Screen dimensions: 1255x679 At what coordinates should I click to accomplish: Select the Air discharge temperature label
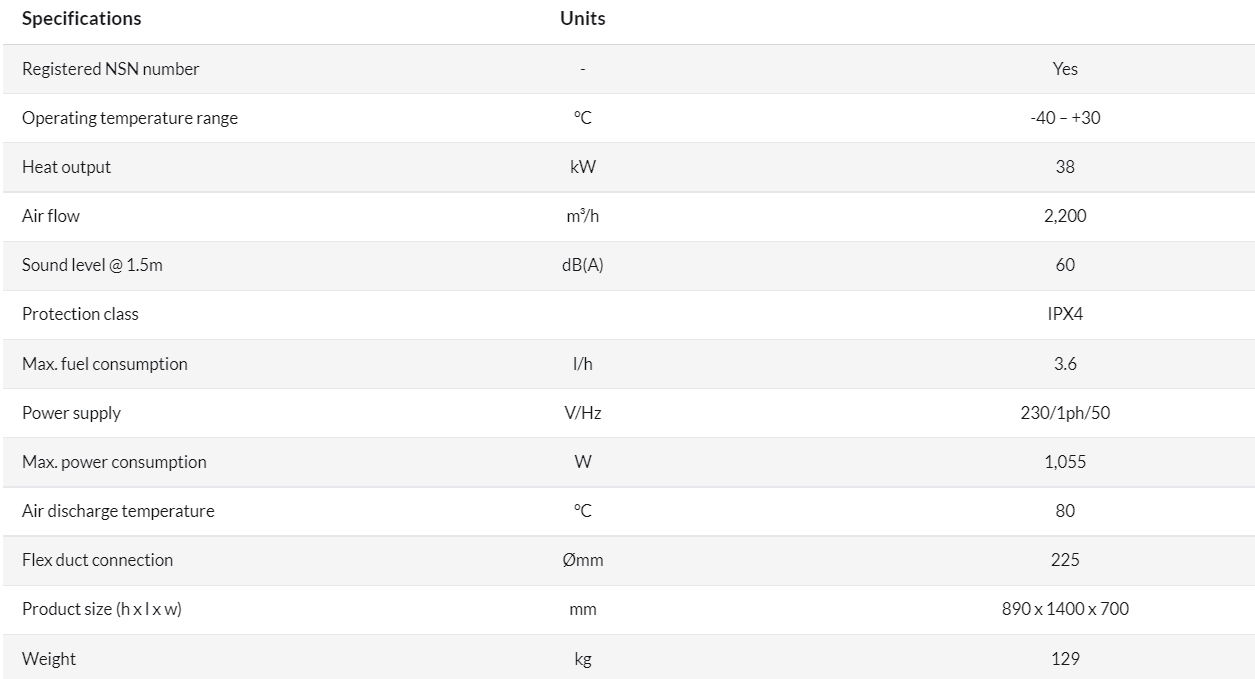[x=118, y=511]
